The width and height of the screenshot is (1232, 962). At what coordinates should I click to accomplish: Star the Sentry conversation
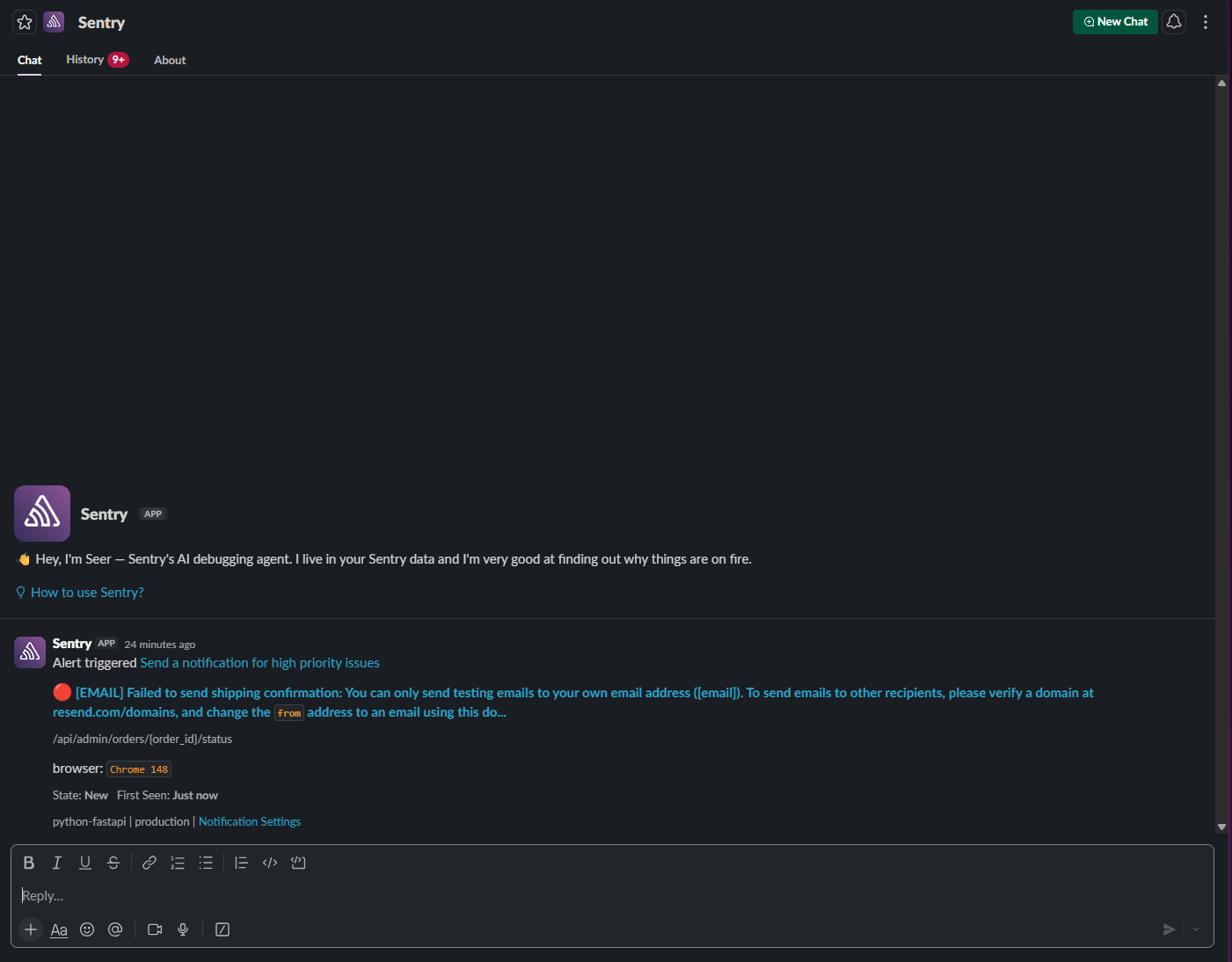25,22
